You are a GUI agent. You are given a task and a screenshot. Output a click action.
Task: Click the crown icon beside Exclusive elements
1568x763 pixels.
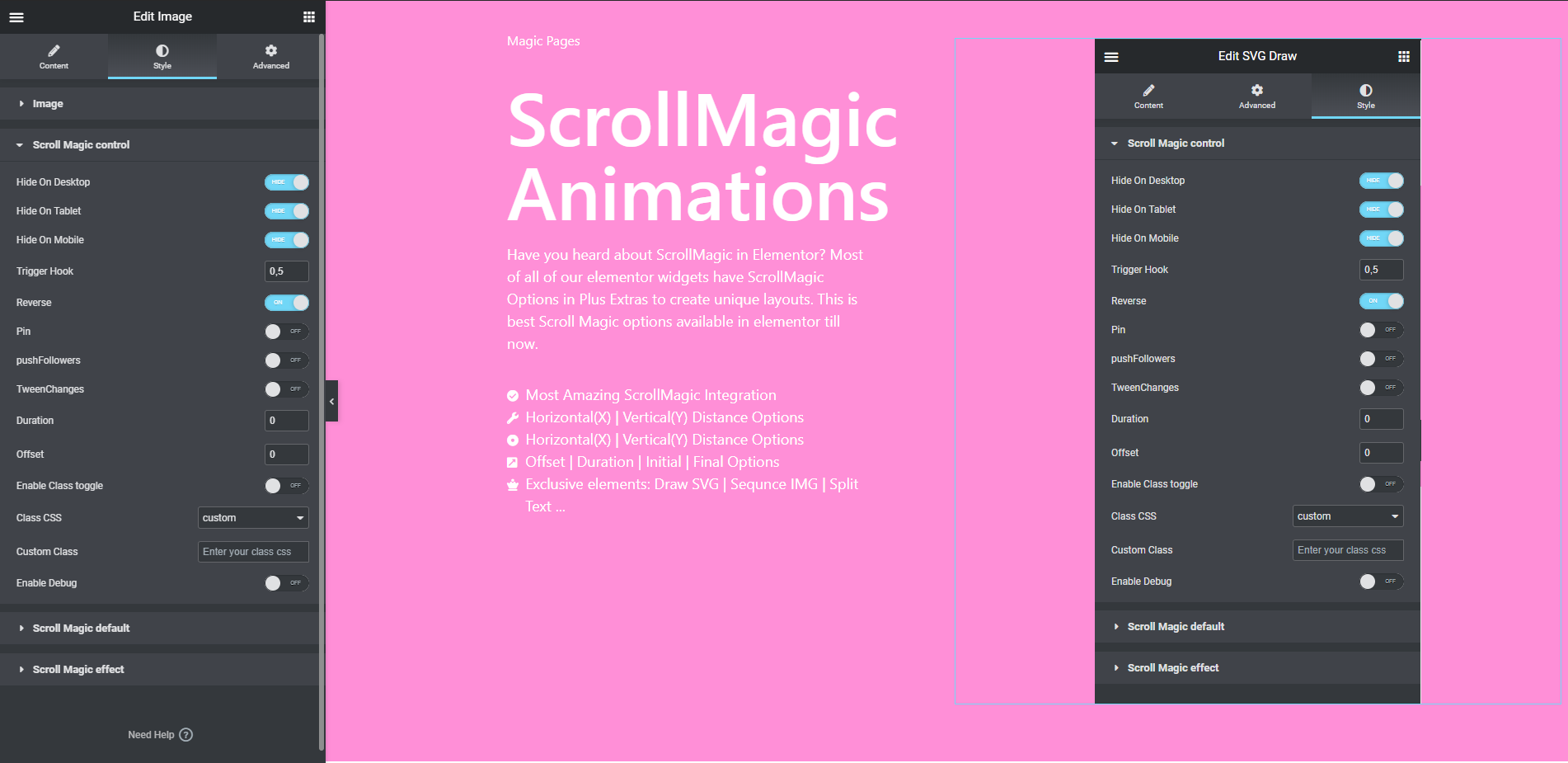coord(513,485)
